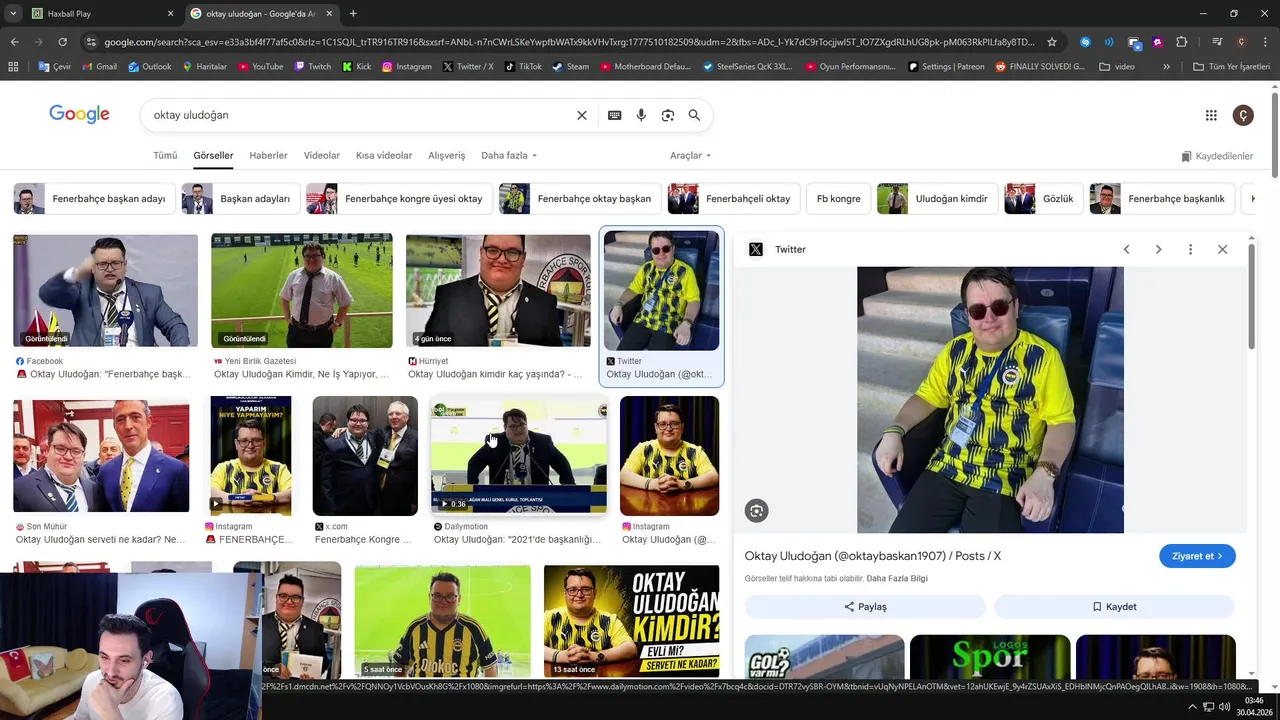Open Kaydedilenler saved items link
The width and height of the screenshot is (1280, 720).
click(1217, 156)
